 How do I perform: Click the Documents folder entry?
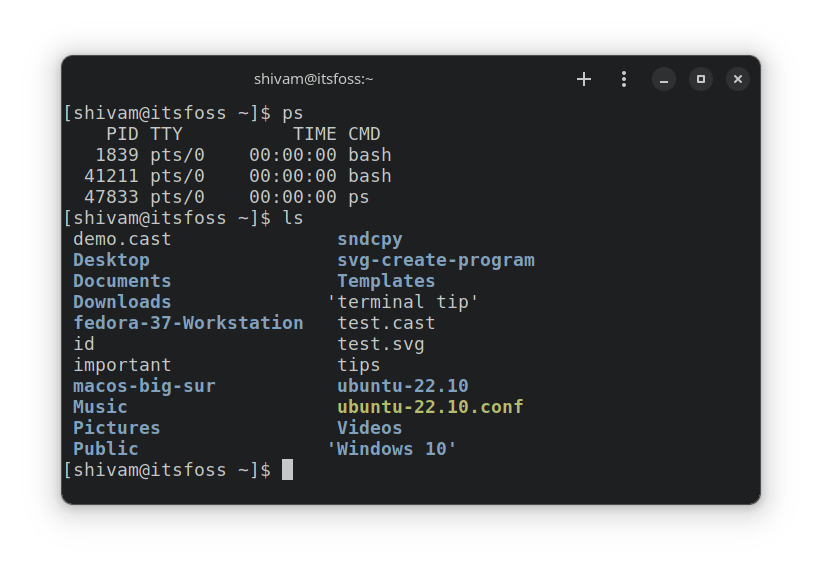tap(122, 281)
